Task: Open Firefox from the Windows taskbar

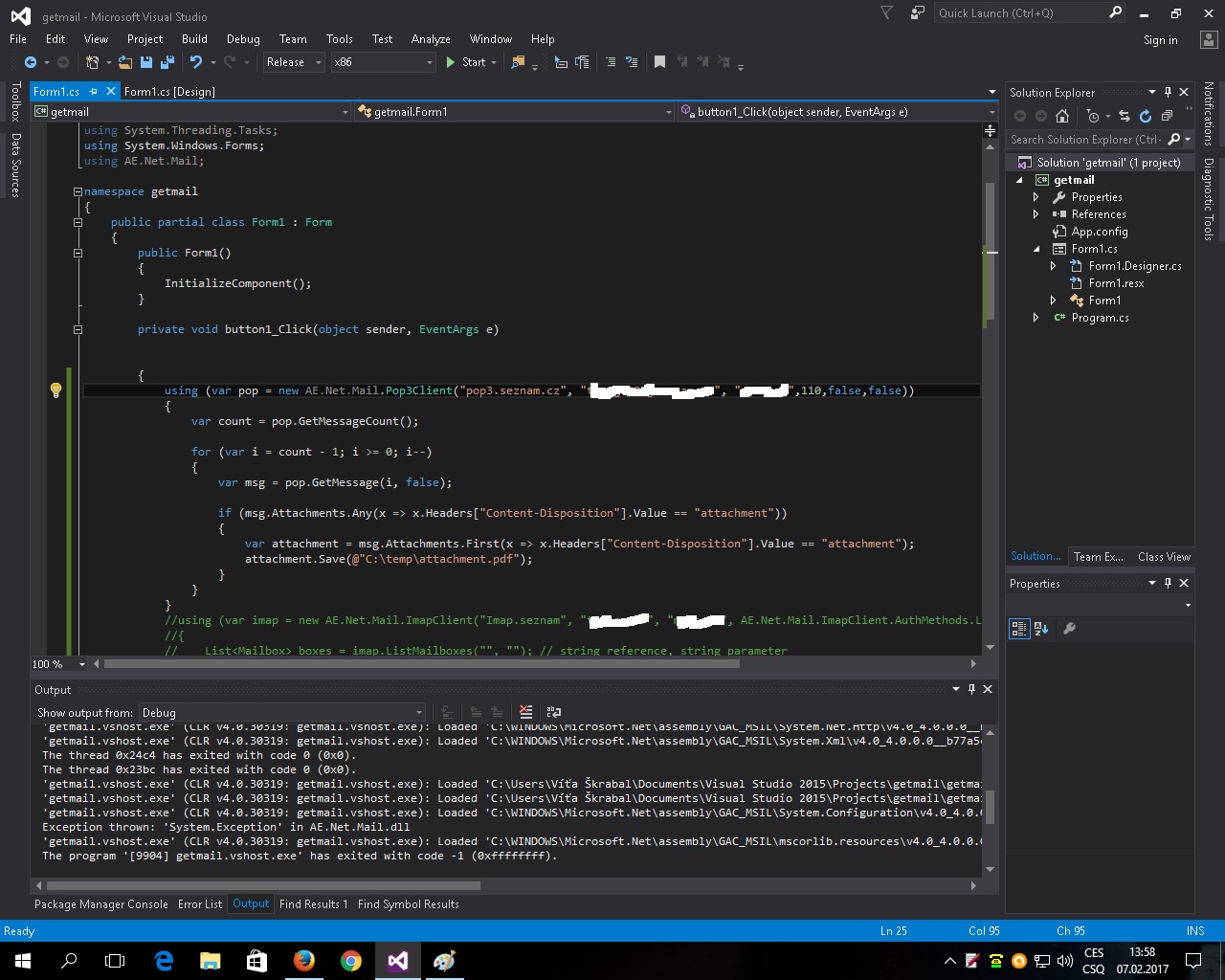Action: 304,961
